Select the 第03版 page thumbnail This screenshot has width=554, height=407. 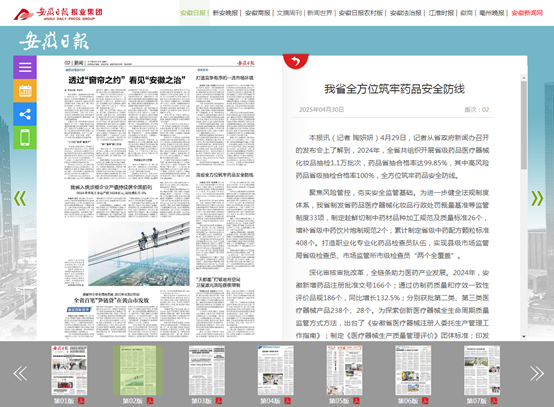[x=207, y=370]
